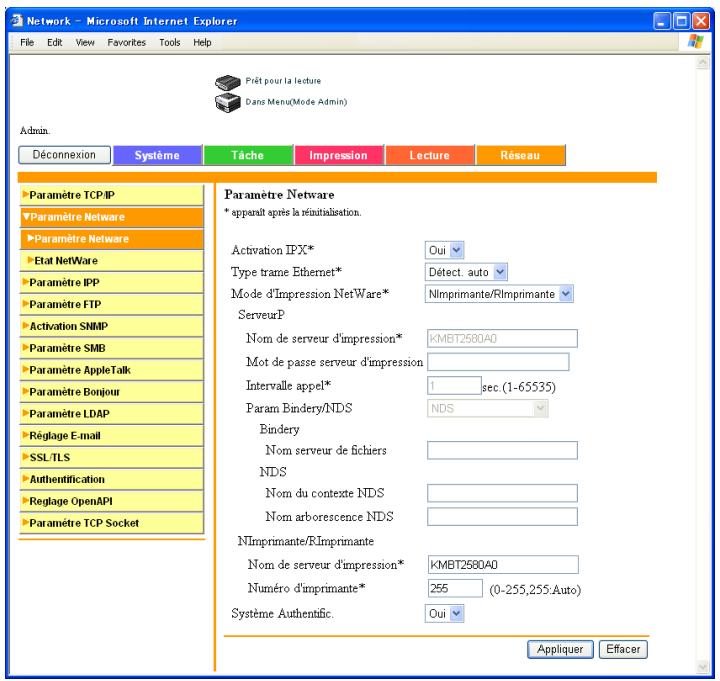Click the Internet Explorer title bar icon
Image resolution: width=720 pixels, height=681 pixels.
click(x=17, y=21)
